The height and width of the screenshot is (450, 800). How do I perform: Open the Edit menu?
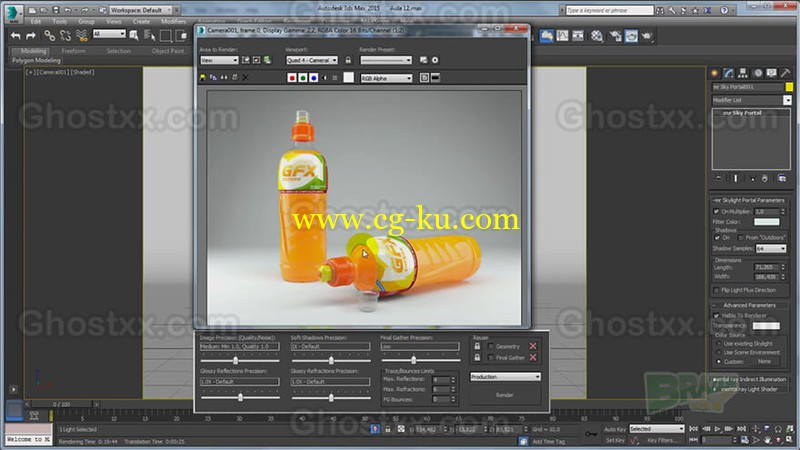point(35,21)
